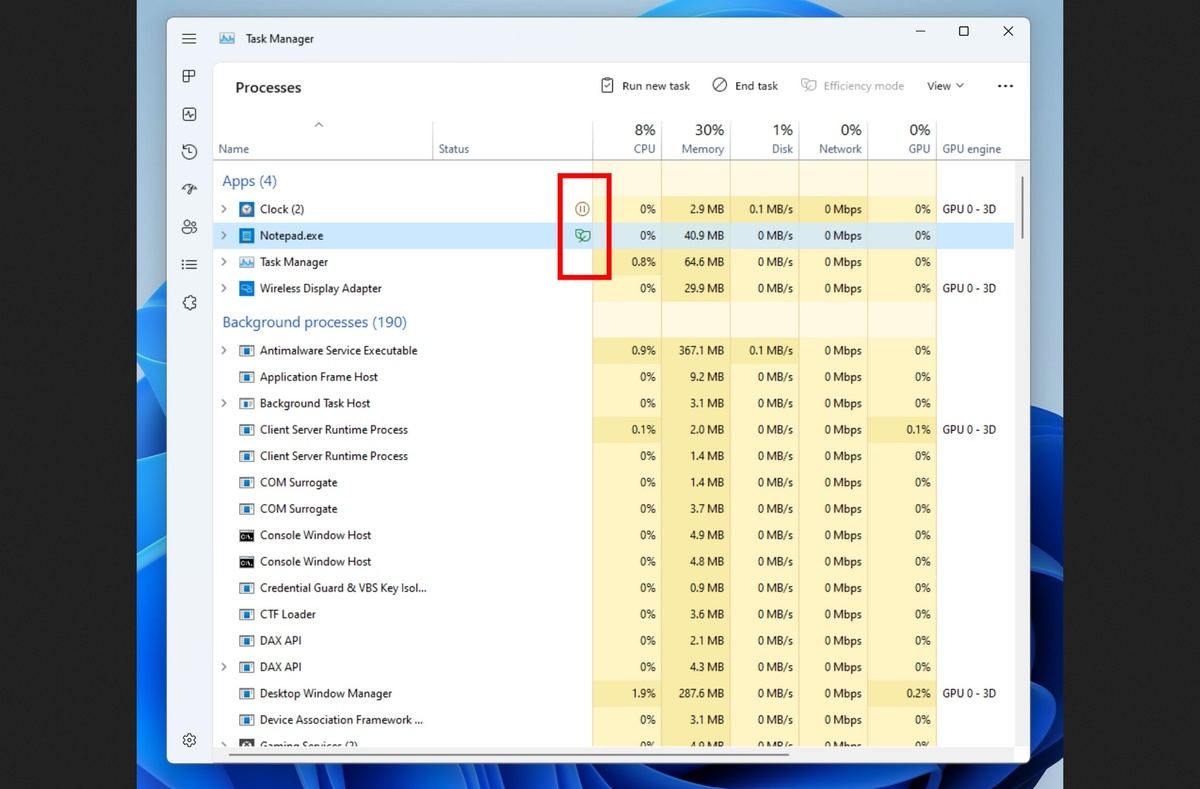Viewport: 1200px width, 789px height.
Task: Click End task
Action: pyautogui.click(x=745, y=86)
